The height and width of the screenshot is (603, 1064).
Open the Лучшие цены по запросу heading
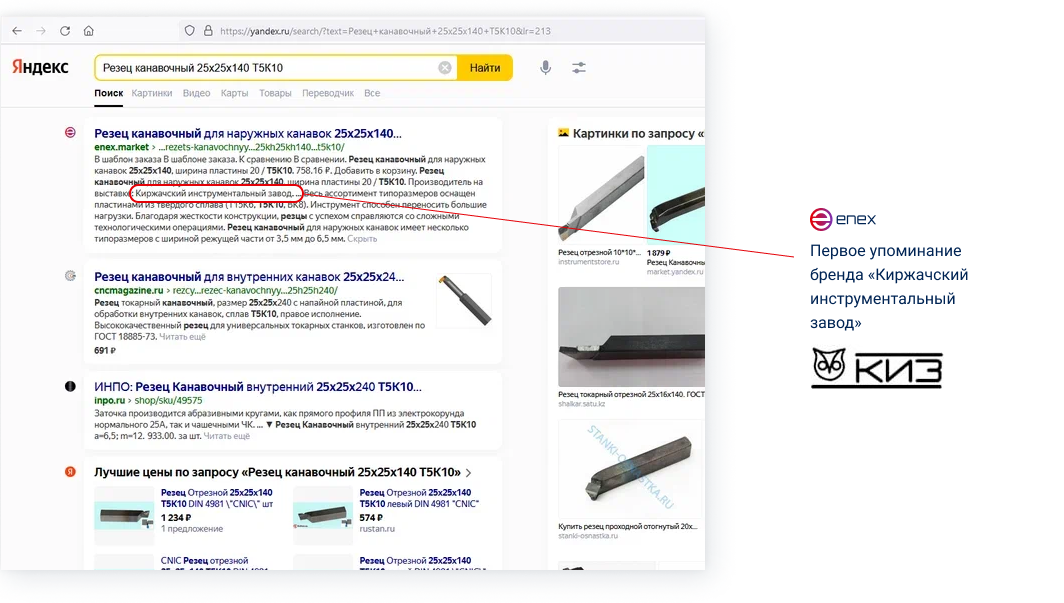point(278,472)
